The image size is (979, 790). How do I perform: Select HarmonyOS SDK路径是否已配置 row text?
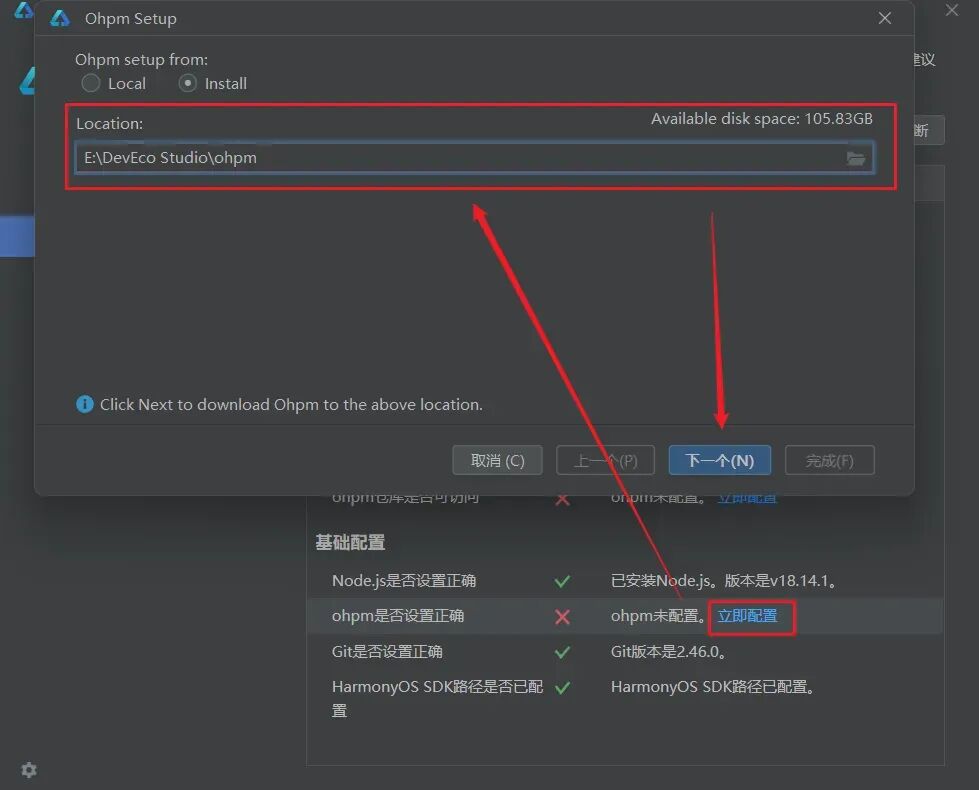pos(437,698)
